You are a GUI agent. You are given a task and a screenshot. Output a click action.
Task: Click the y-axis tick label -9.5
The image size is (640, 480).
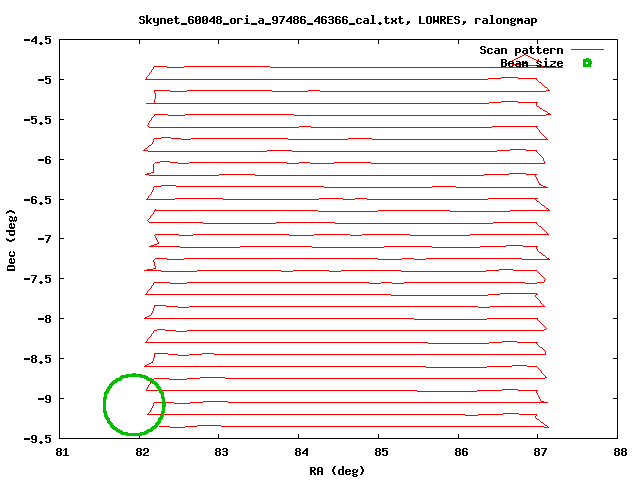(x=38, y=439)
